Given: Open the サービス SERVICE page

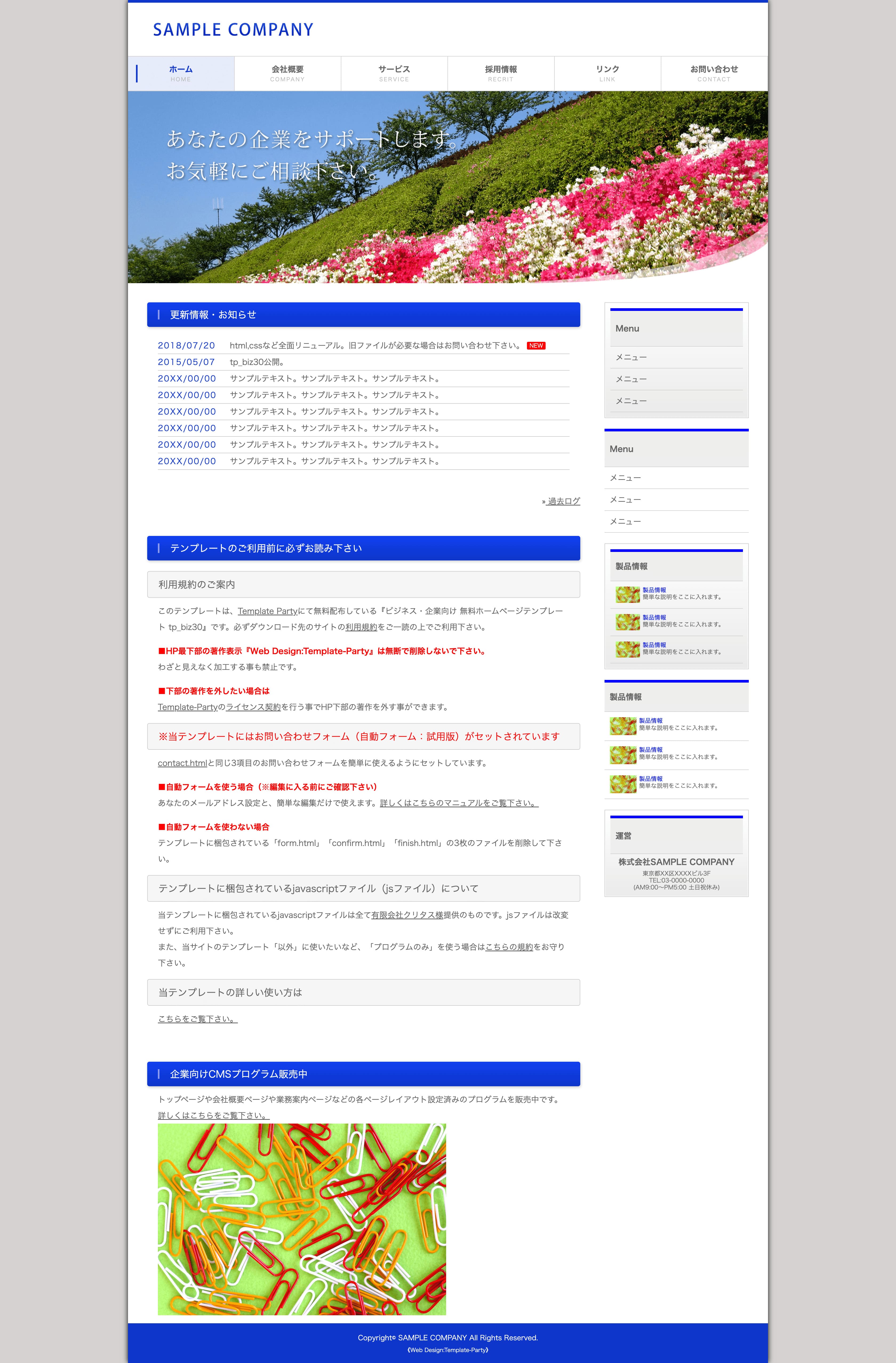Looking at the screenshot, I should (394, 73).
